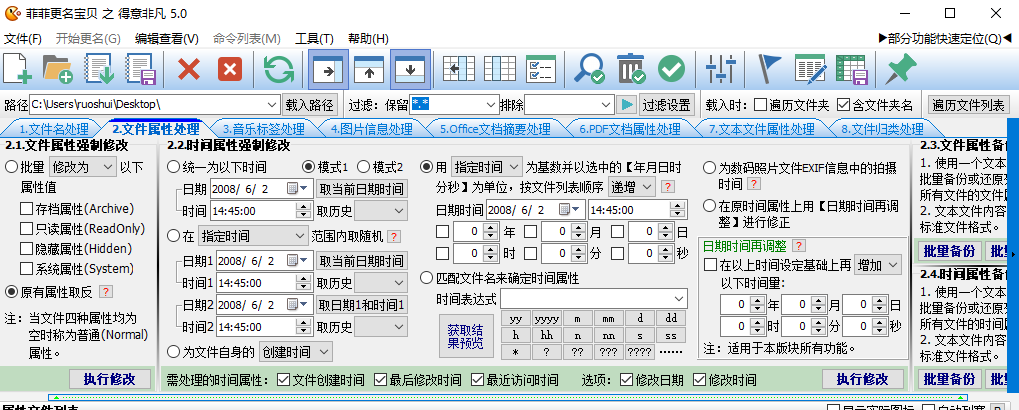The width and height of the screenshot is (1019, 410).
Task: Check the 系统属性(System) checkbox
Action: [26, 268]
